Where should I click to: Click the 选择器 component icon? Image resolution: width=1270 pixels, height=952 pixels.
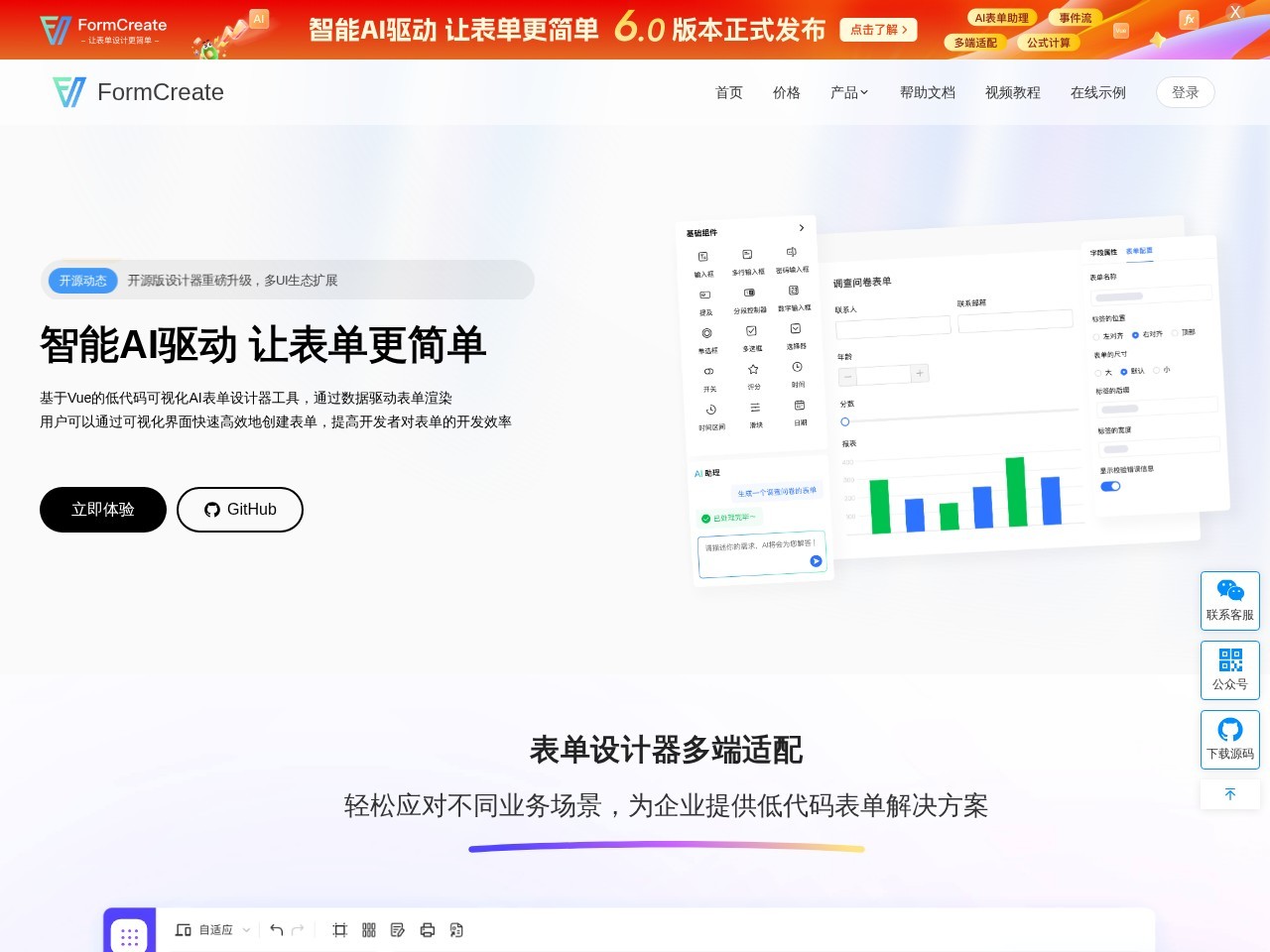tap(796, 328)
